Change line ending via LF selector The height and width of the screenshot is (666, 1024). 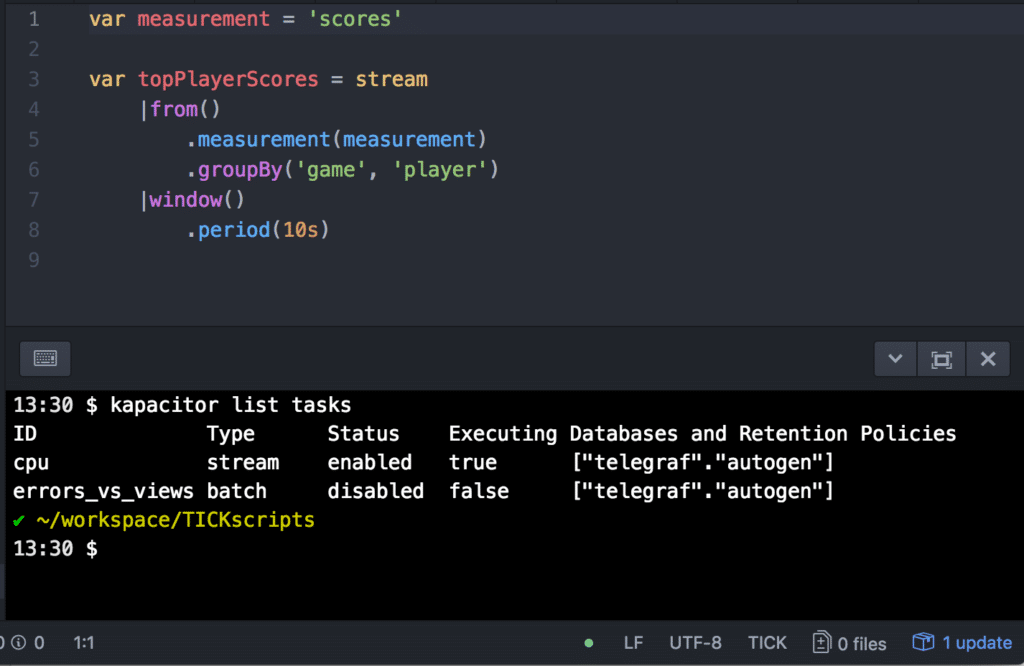click(x=633, y=643)
